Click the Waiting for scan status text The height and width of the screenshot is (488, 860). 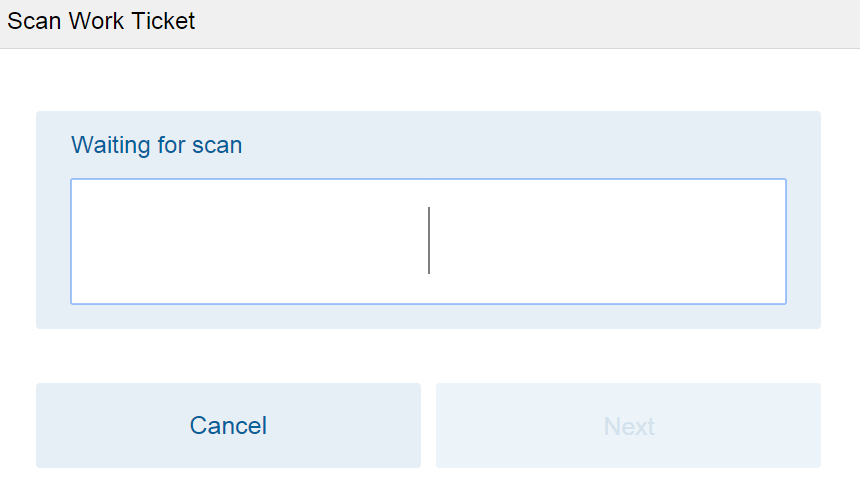[x=157, y=145]
